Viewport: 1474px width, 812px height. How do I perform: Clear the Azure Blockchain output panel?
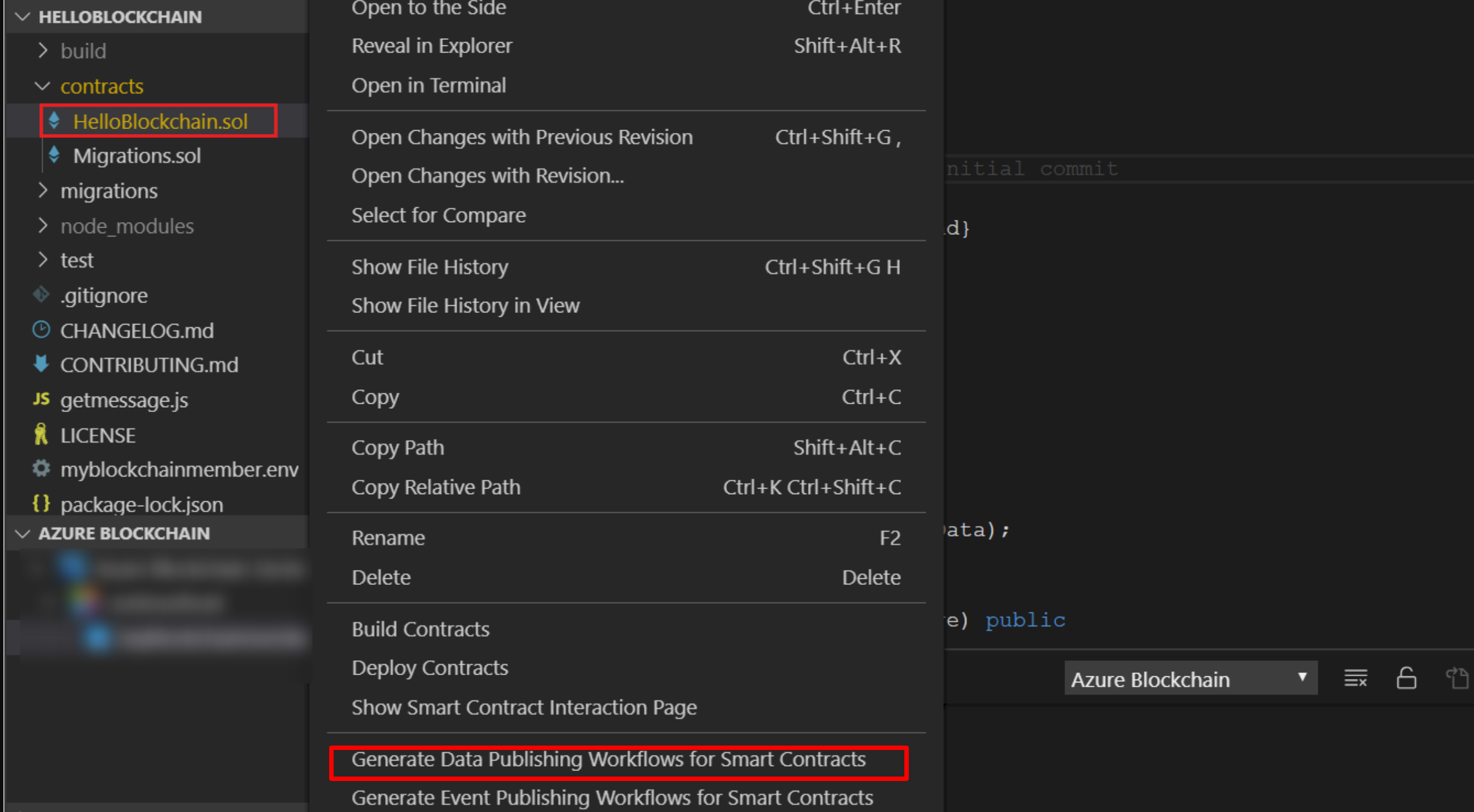pos(1355,678)
